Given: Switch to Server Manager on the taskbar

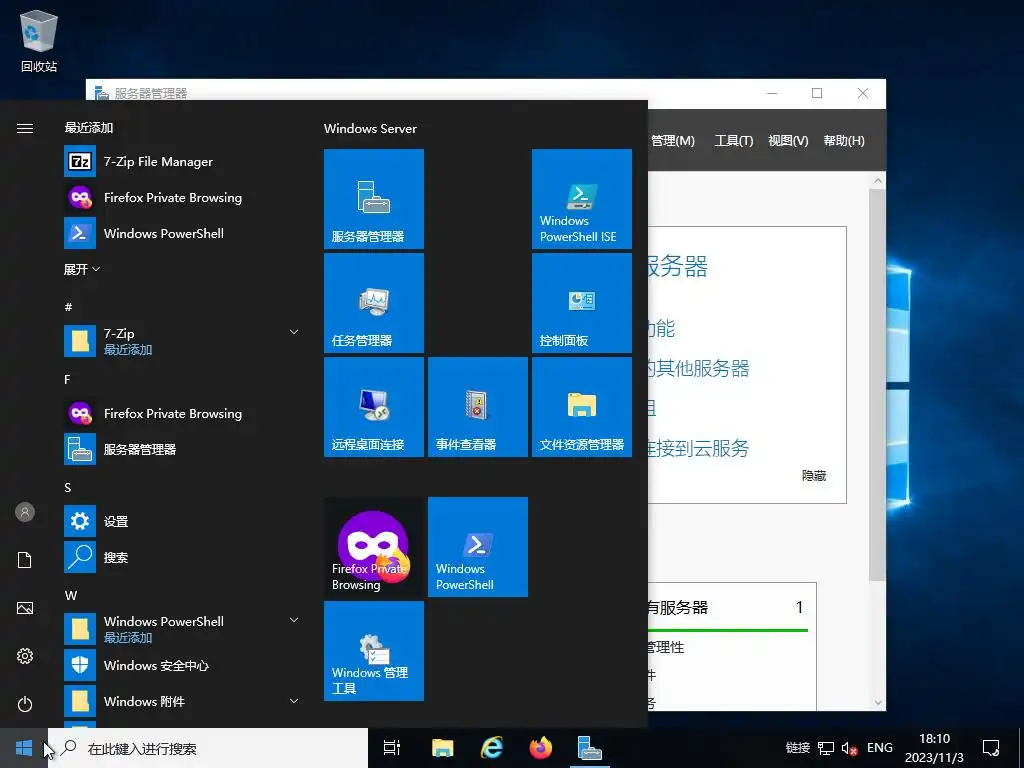Looking at the screenshot, I should click(x=590, y=748).
